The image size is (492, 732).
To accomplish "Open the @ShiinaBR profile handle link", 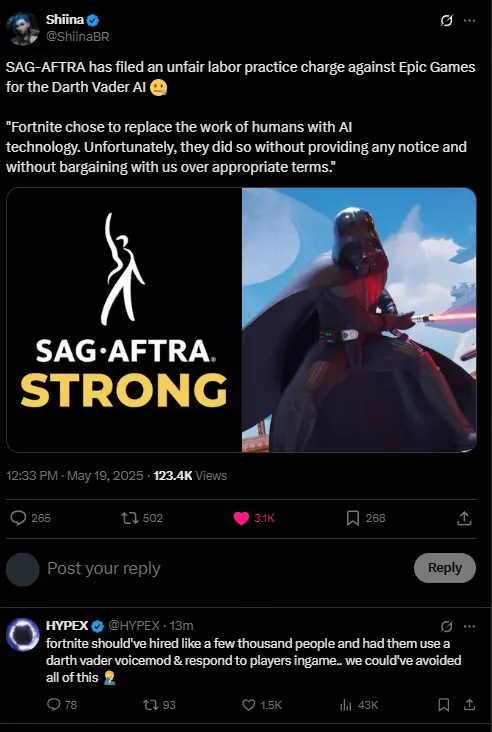I will coord(77,36).
